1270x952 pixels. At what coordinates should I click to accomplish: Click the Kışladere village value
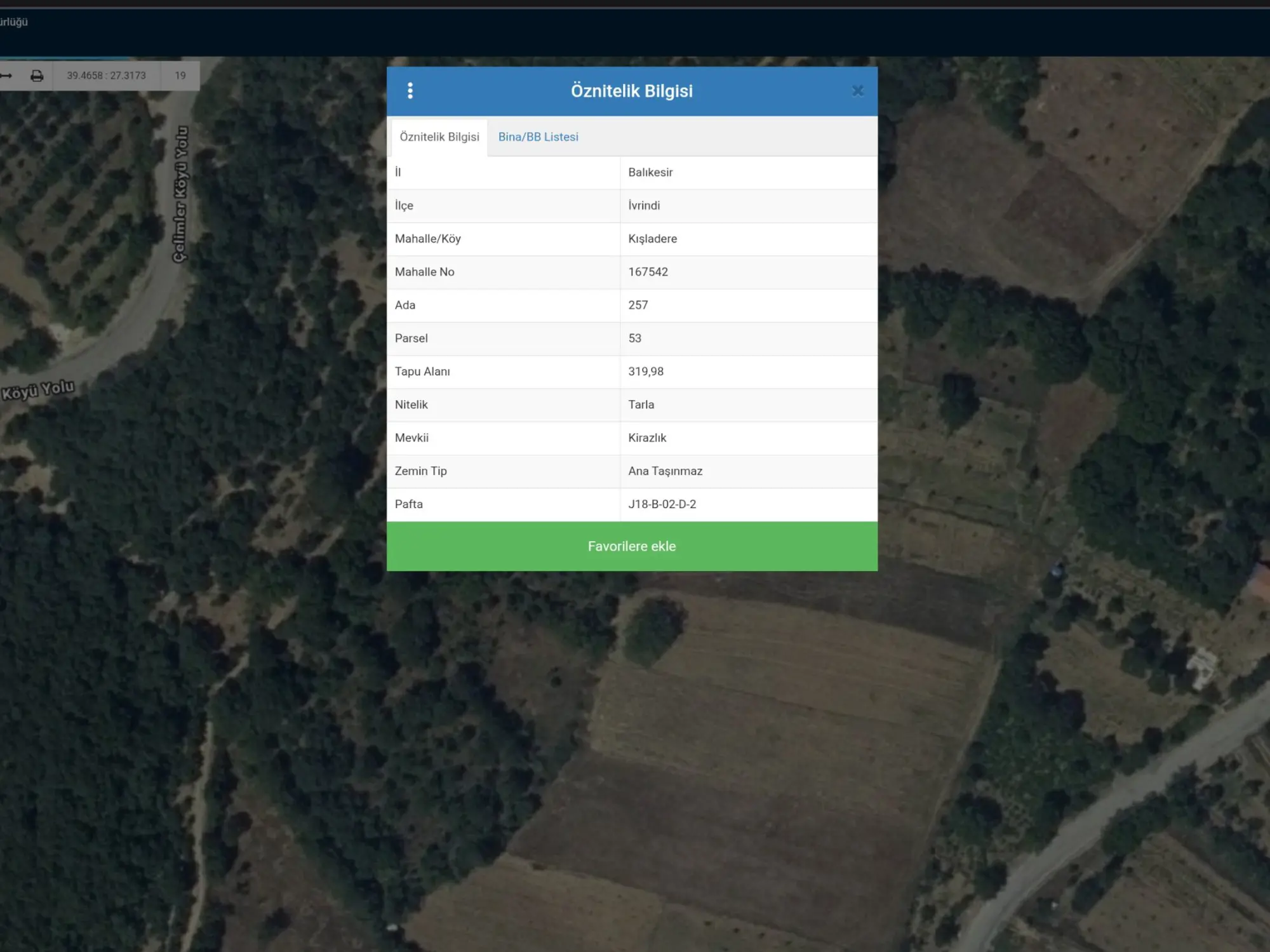(653, 239)
